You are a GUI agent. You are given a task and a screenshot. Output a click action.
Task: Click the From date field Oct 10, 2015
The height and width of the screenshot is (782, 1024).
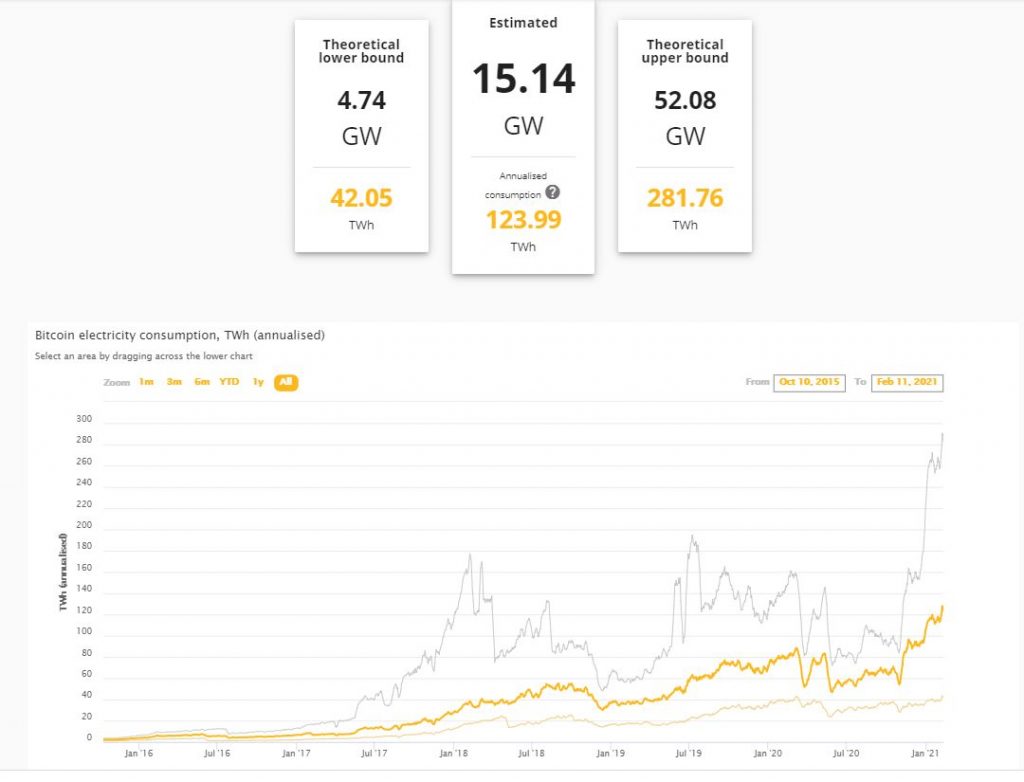tap(809, 382)
